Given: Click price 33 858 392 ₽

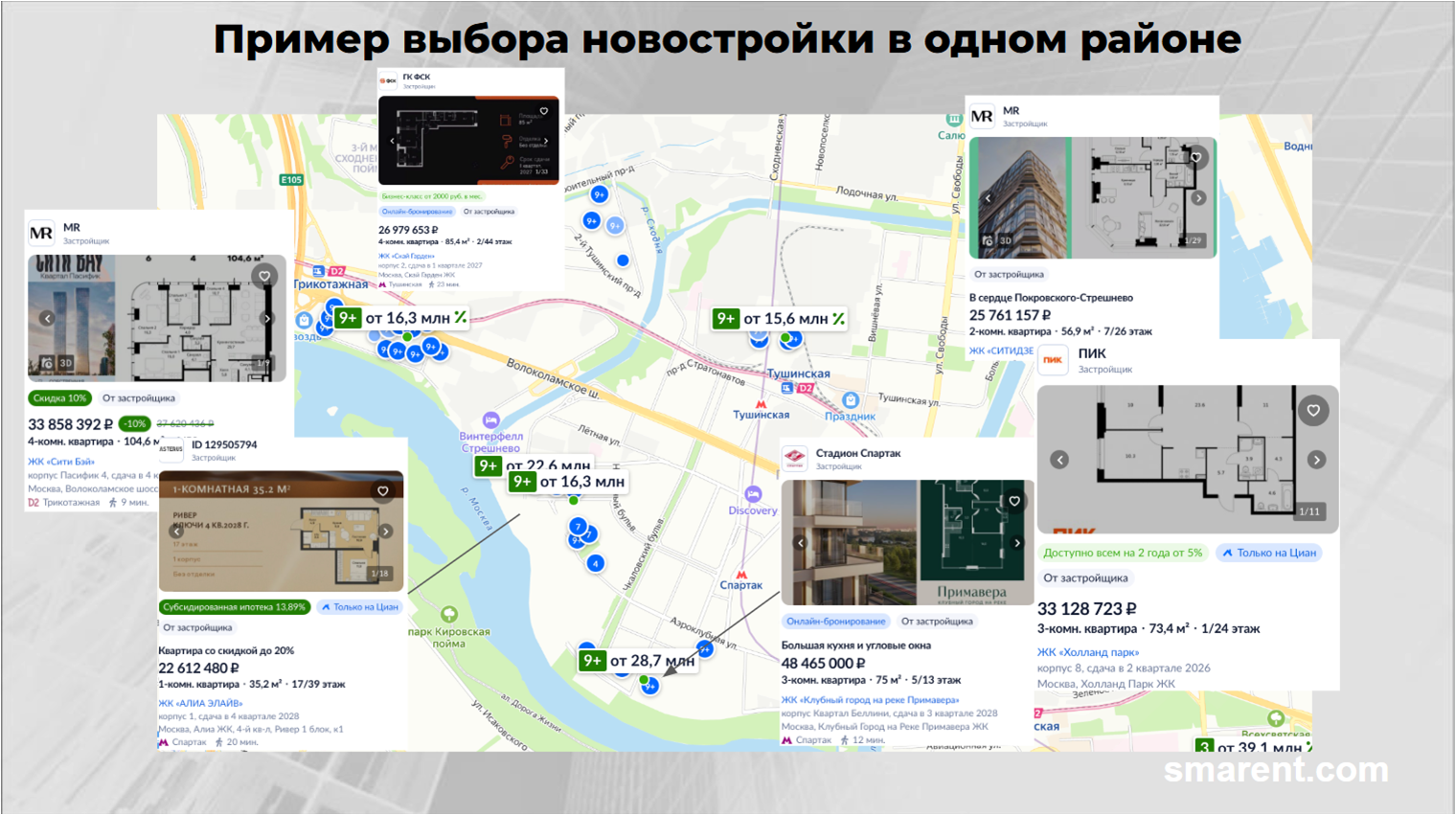Looking at the screenshot, I should click(x=70, y=424).
